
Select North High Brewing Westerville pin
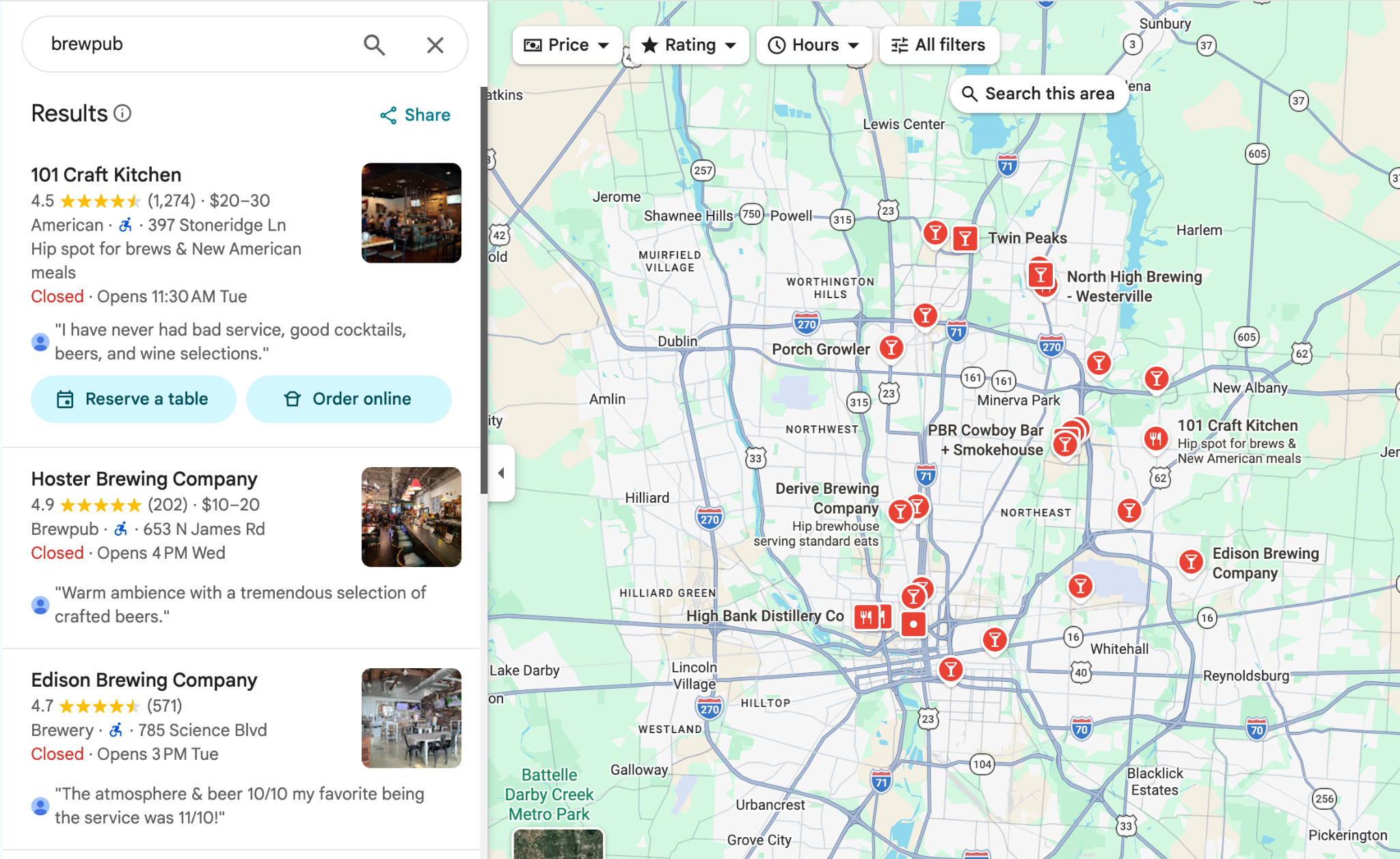(1040, 275)
